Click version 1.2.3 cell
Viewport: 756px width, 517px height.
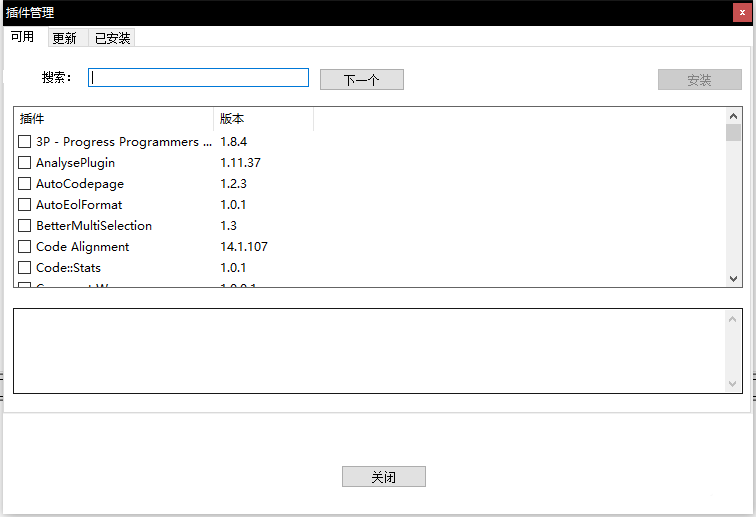233,184
